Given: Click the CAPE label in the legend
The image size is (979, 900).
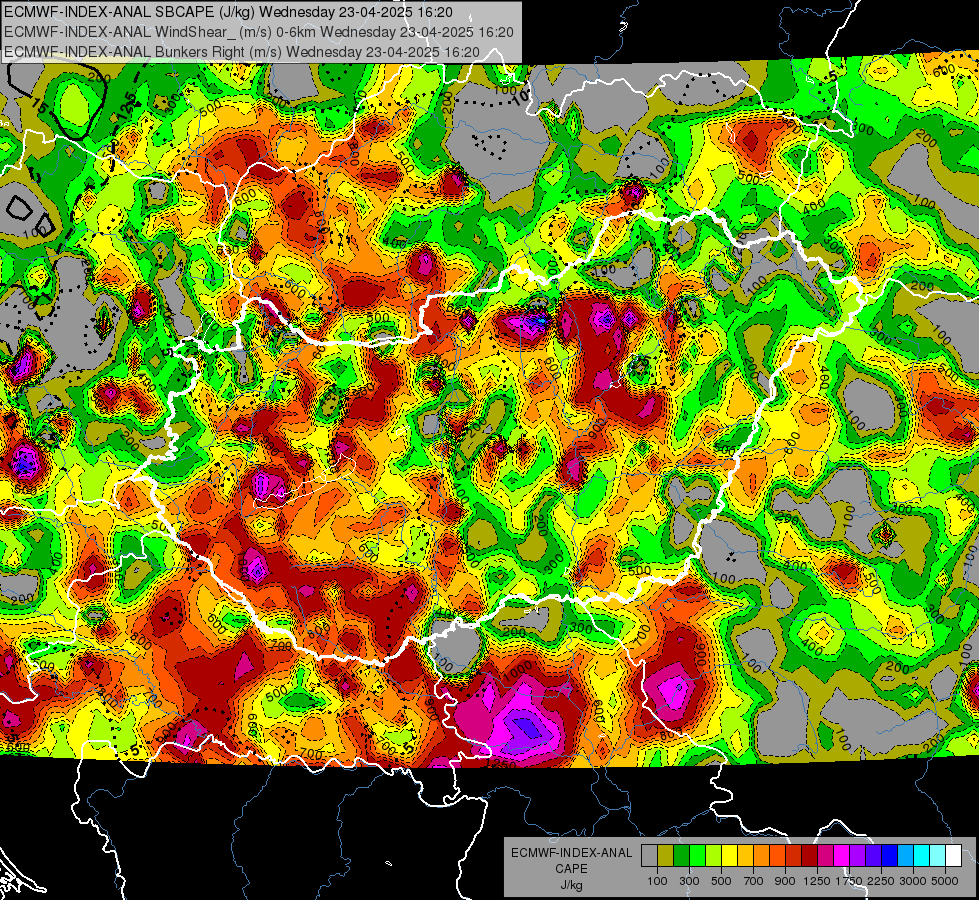Looking at the screenshot, I should click(571, 868).
